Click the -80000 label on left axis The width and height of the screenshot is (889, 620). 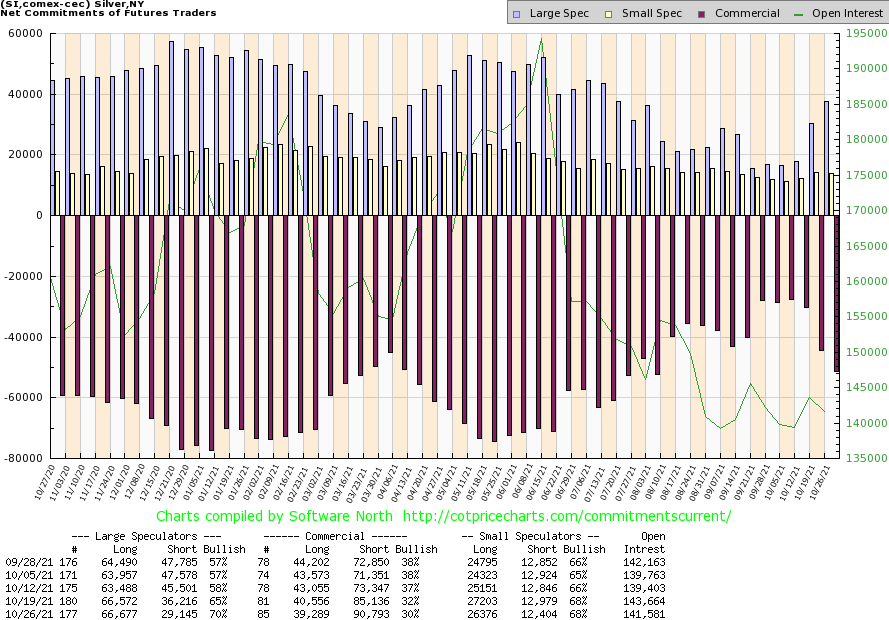[x=22, y=458]
